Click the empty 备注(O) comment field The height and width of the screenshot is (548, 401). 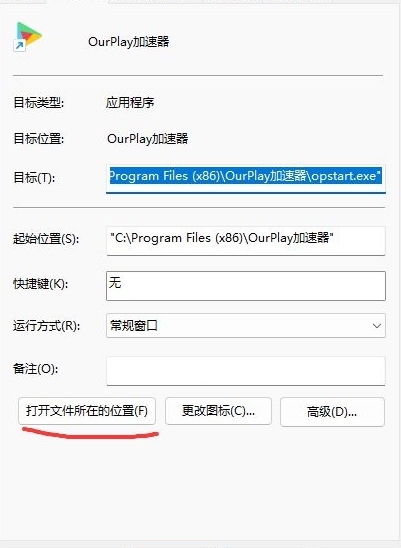pyautogui.click(x=246, y=370)
